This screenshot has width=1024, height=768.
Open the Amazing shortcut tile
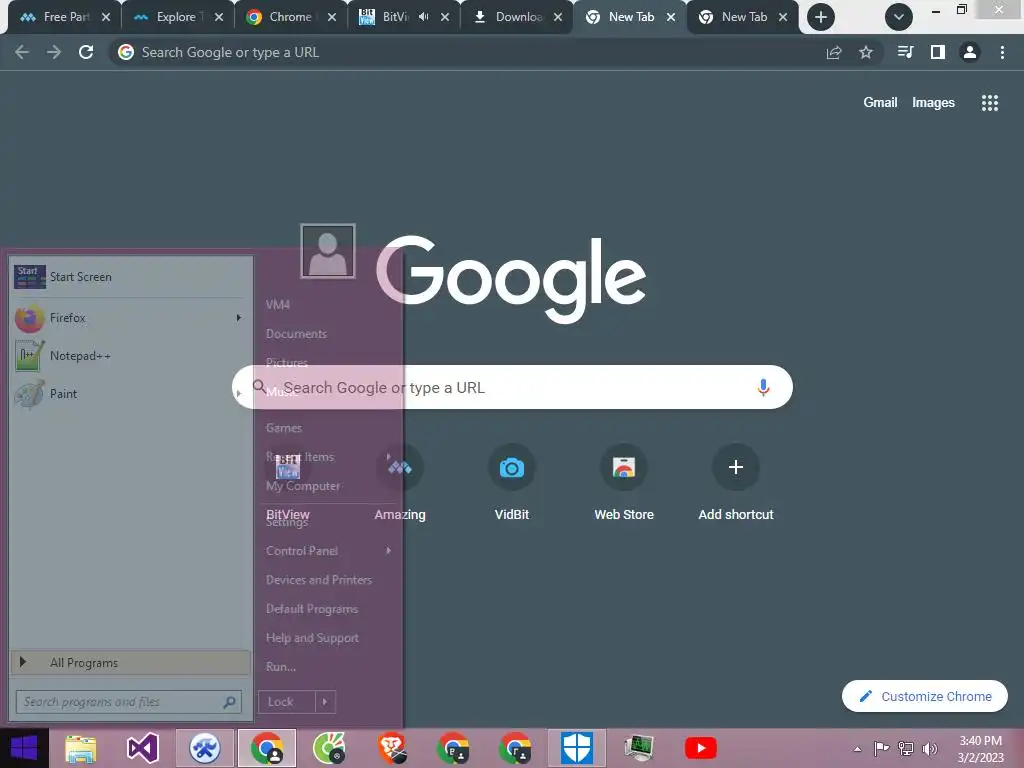pyautogui.click(x=400, y=483)
